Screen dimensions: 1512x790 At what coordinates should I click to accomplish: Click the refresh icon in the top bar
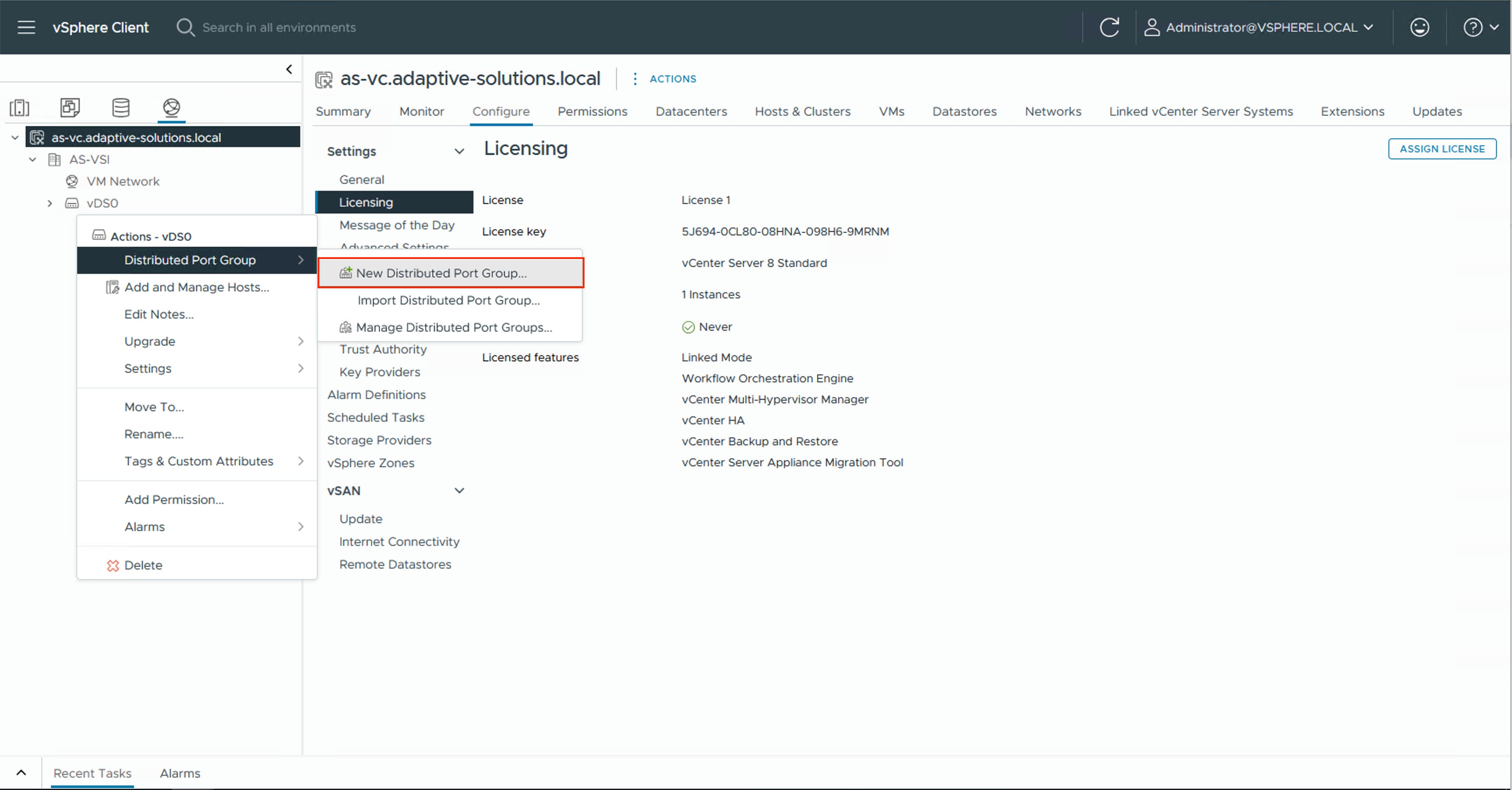pyautogui.click(x=1110, y=27)
